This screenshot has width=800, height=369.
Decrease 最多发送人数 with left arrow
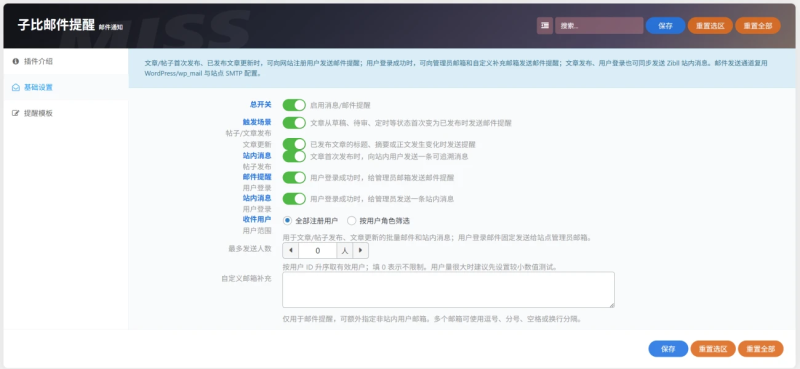pyautogui.click(x=291, y=251)
